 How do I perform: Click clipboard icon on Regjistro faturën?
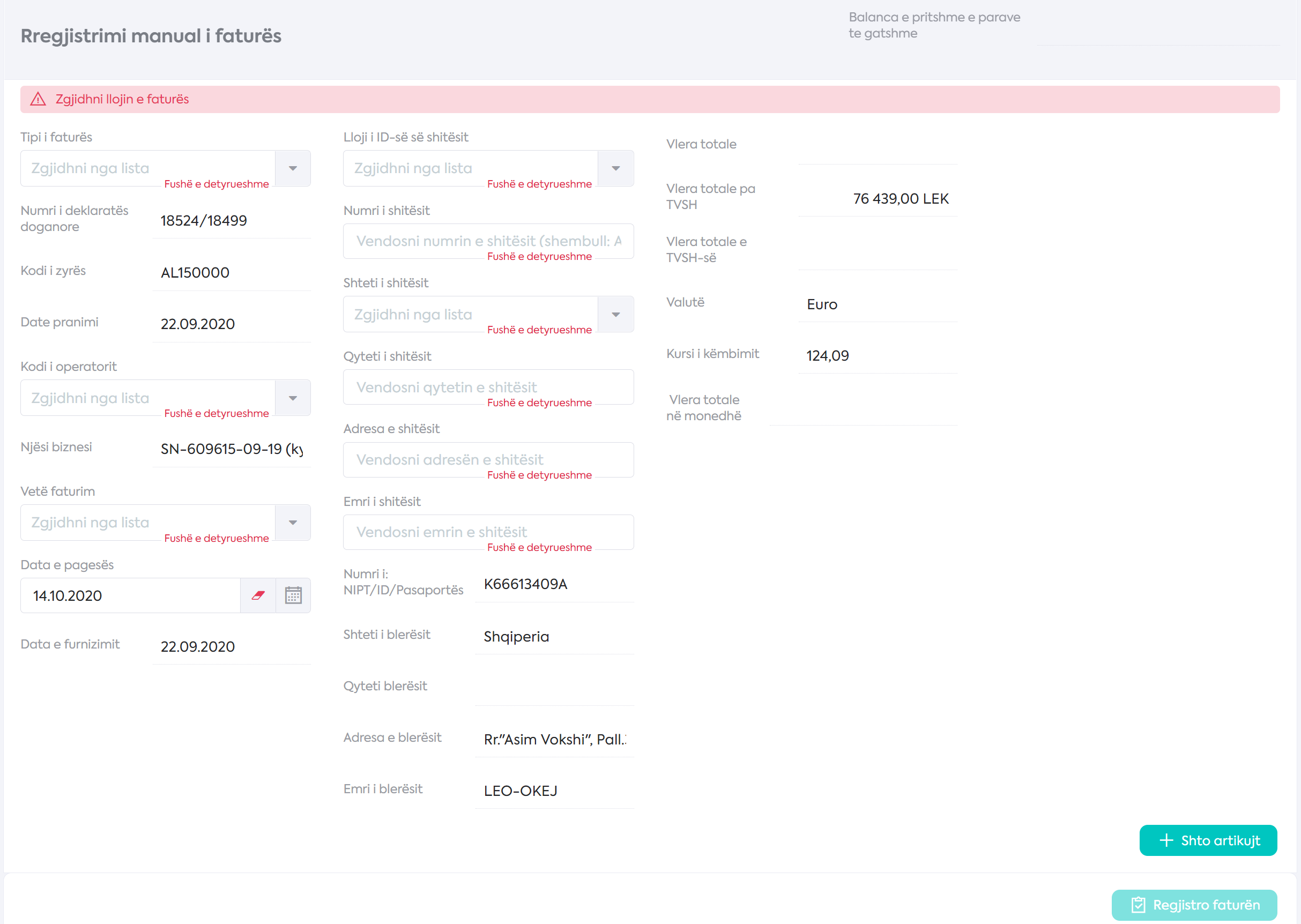coord(1138,905)
